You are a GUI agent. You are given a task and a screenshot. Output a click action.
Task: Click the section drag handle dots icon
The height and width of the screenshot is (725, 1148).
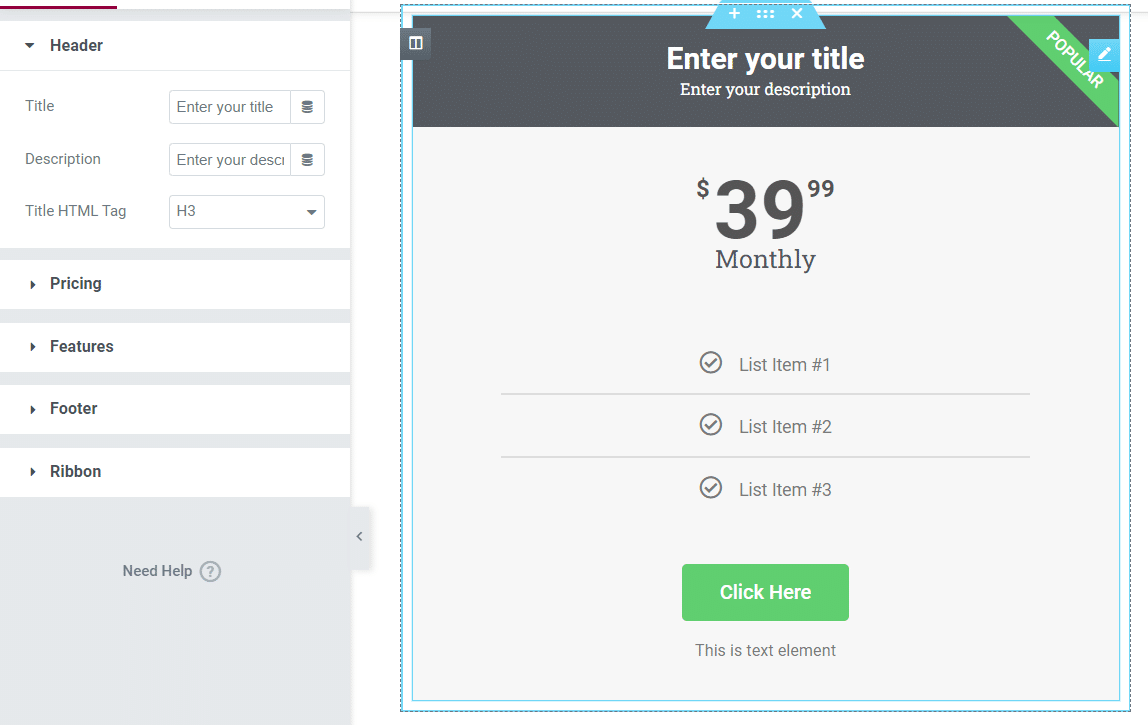765,13
